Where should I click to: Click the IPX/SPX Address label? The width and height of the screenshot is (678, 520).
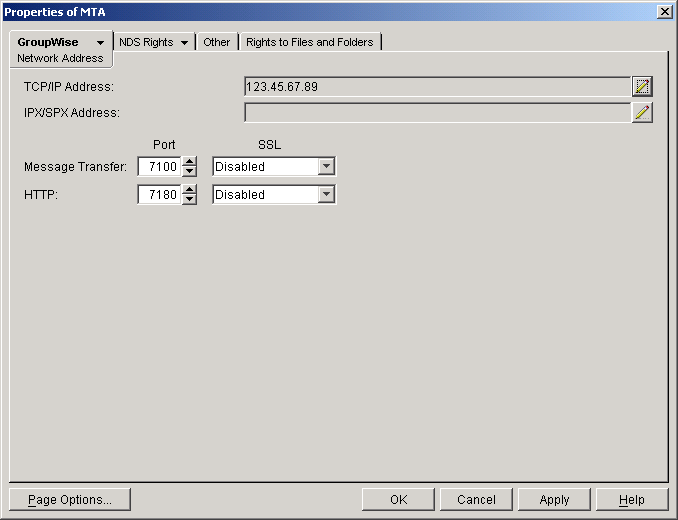[72, 112]
